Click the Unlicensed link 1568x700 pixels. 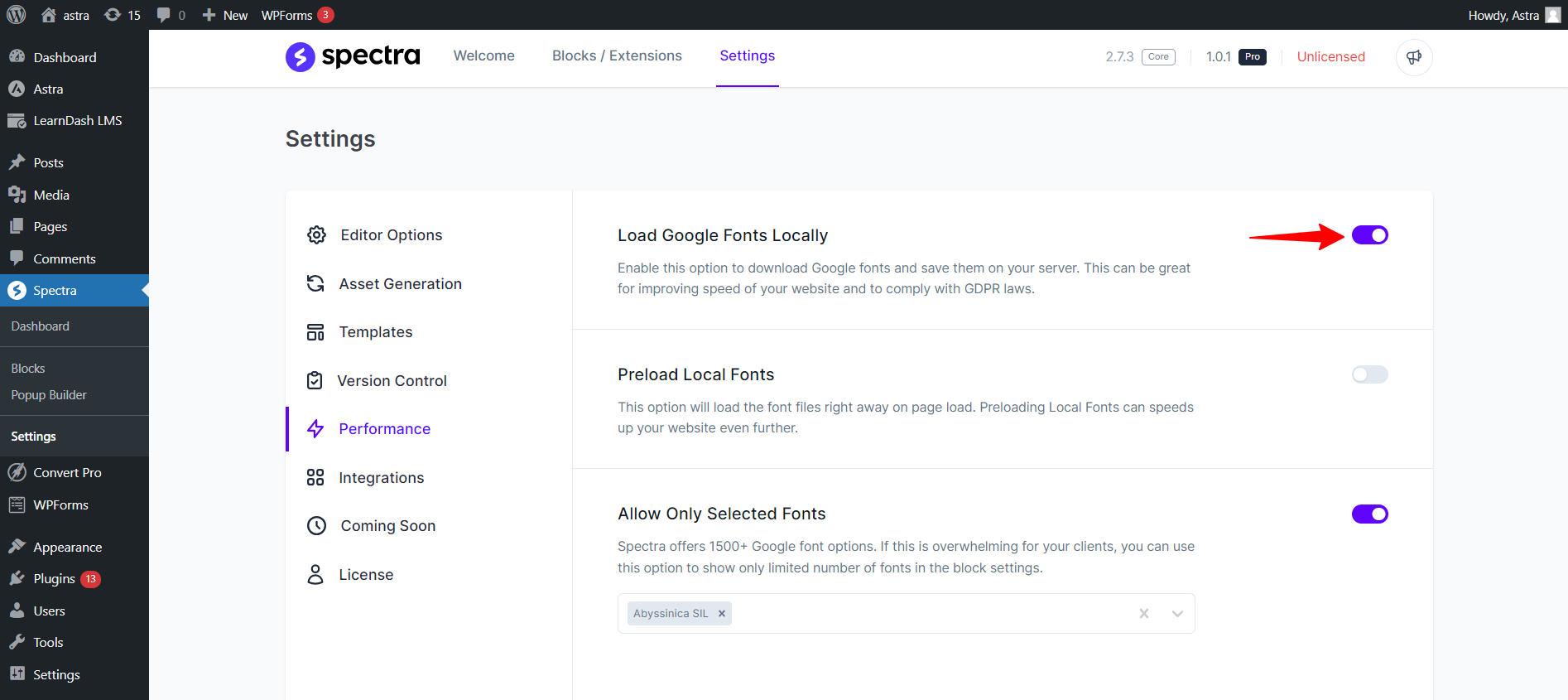[1330, 56]
